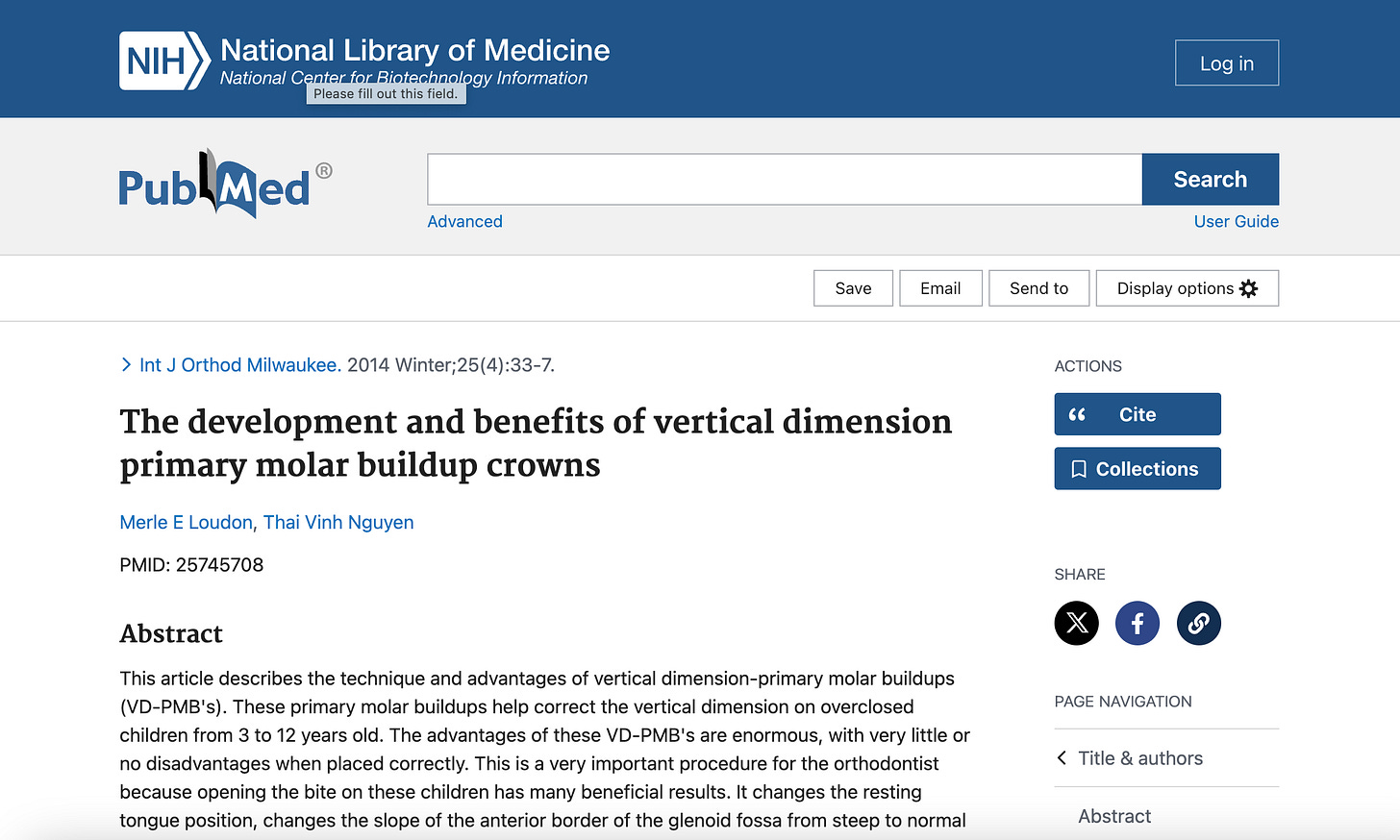This screenshot has width=1400, height=840.
Task: Click the Abstract section heading
Action: 171,633
